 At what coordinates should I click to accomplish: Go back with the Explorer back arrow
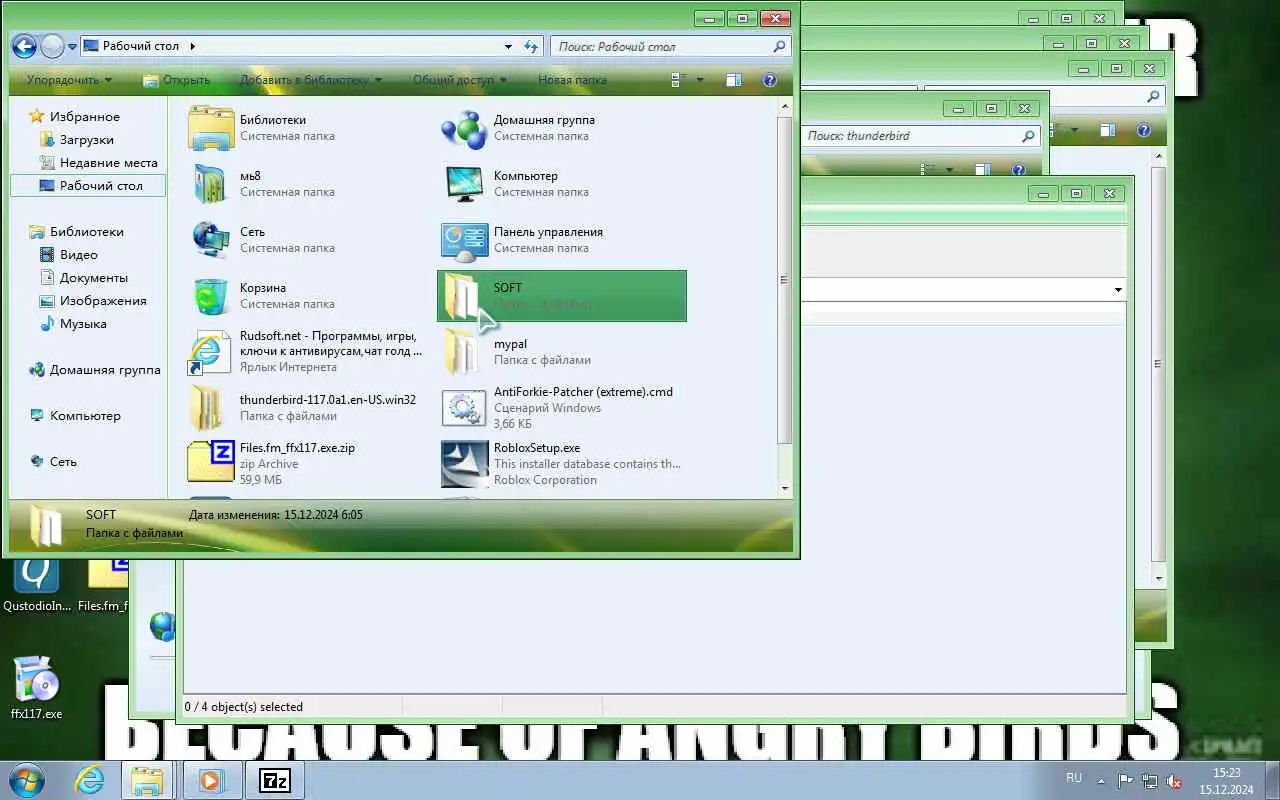click(25, 46)
